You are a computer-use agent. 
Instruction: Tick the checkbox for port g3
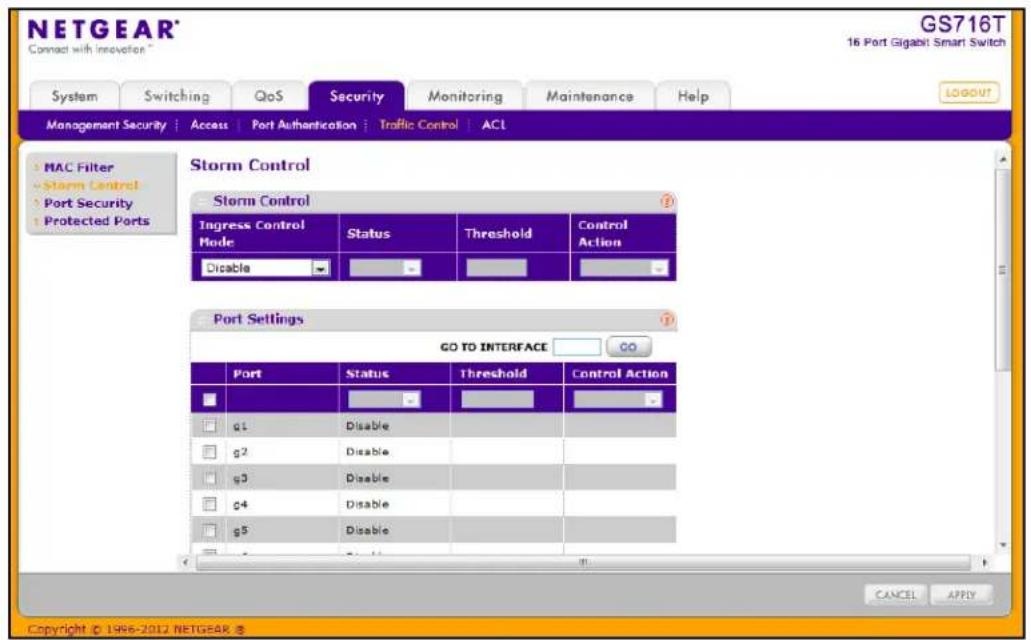[209, 478]
